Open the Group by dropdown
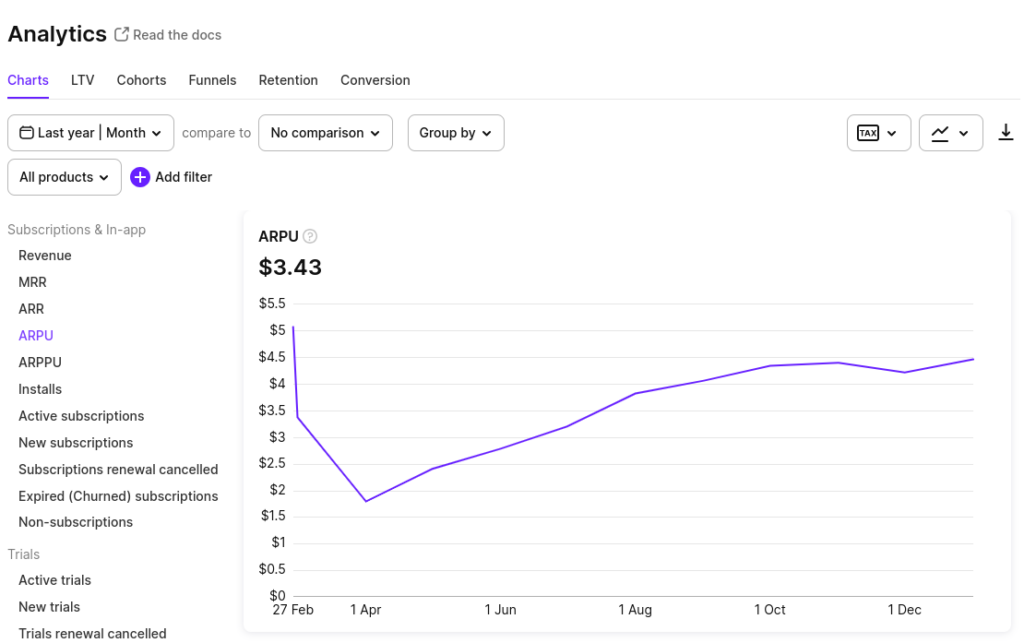This screenshot has width=1024, height=643. coord(455,133)
